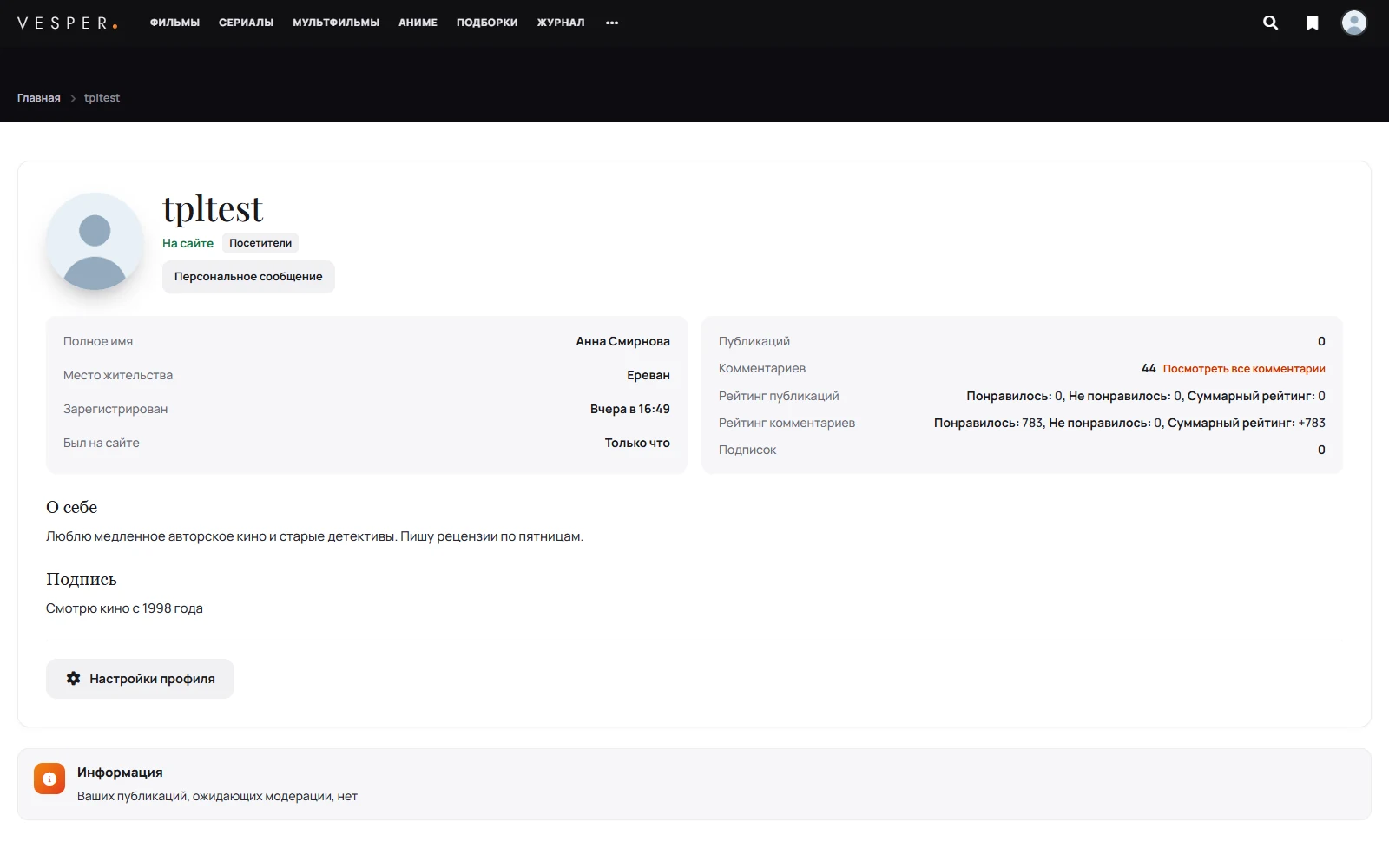Click the Посетители group badge
Image resolution: width=1389 pixels, height=868 pixels.
coord(260,243)
